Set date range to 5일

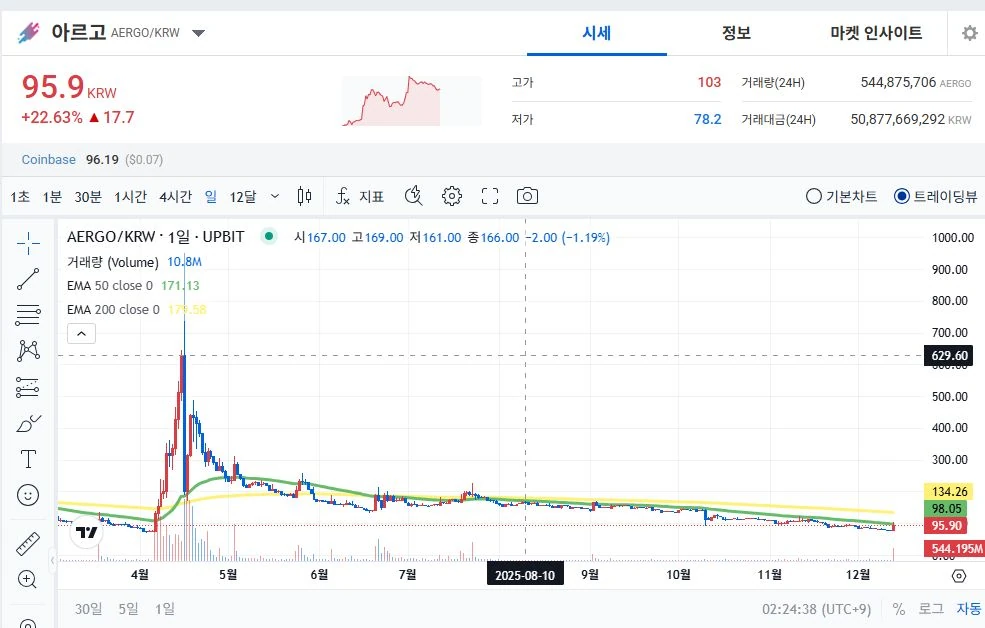point(128,609)
